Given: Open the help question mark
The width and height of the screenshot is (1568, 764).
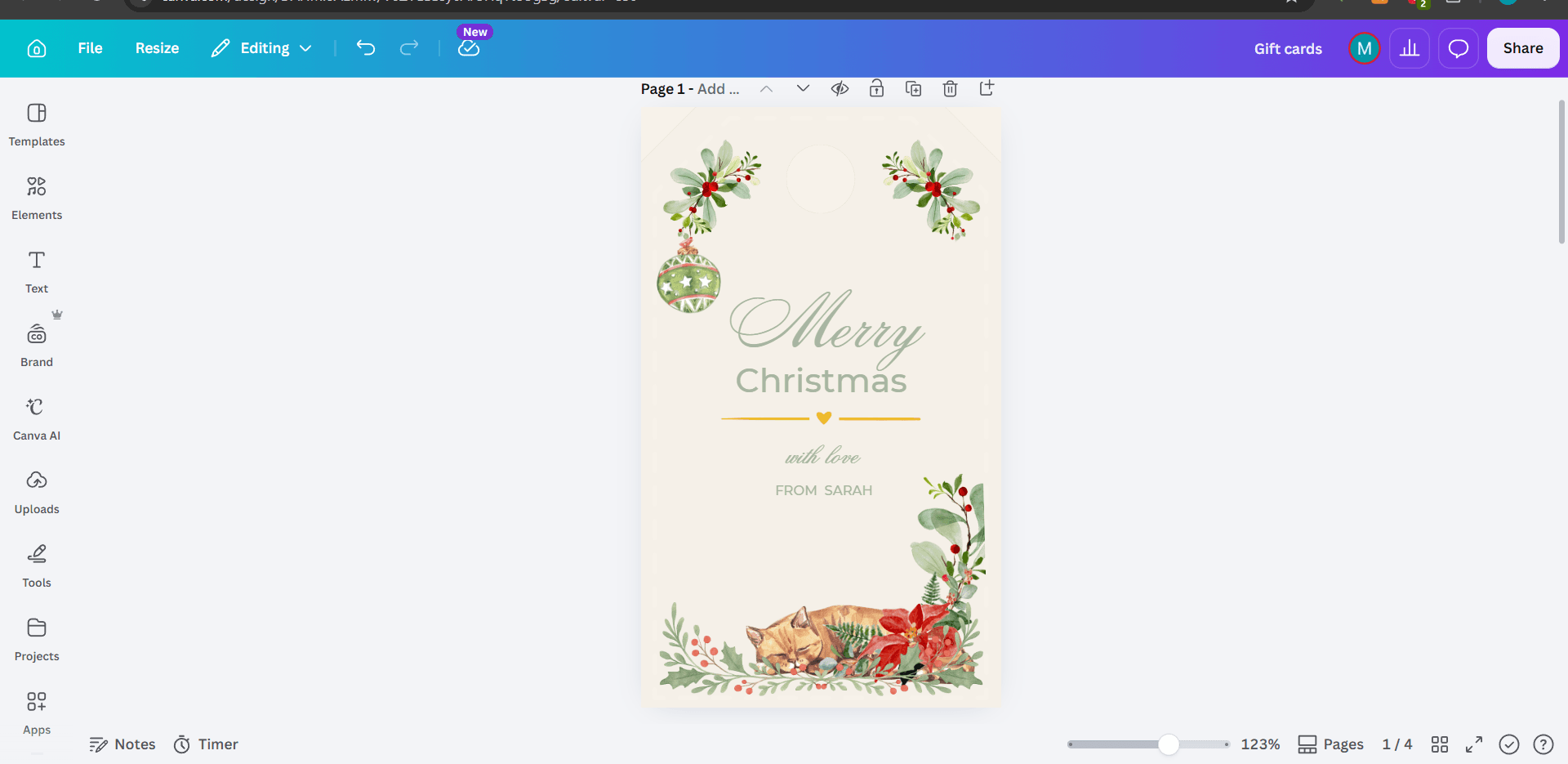Looking at the screenshot, I should tap(1543, 744).
